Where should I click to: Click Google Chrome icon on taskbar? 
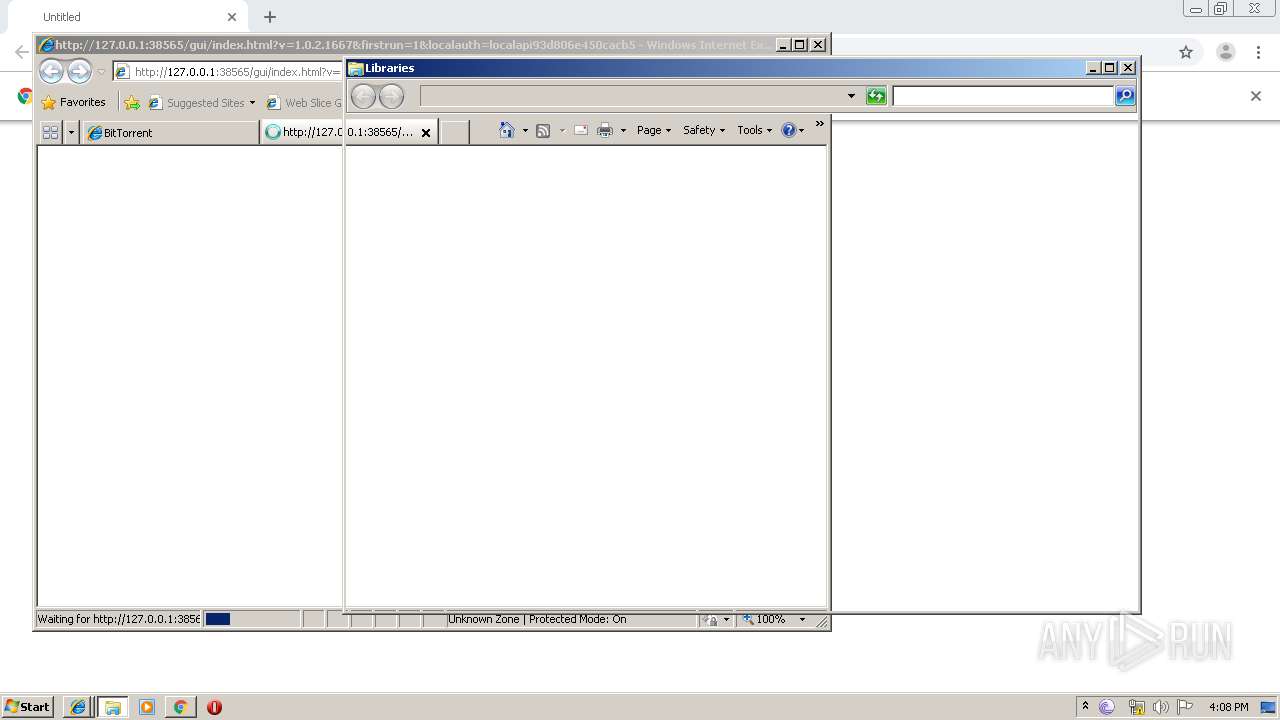coord(180,707)
